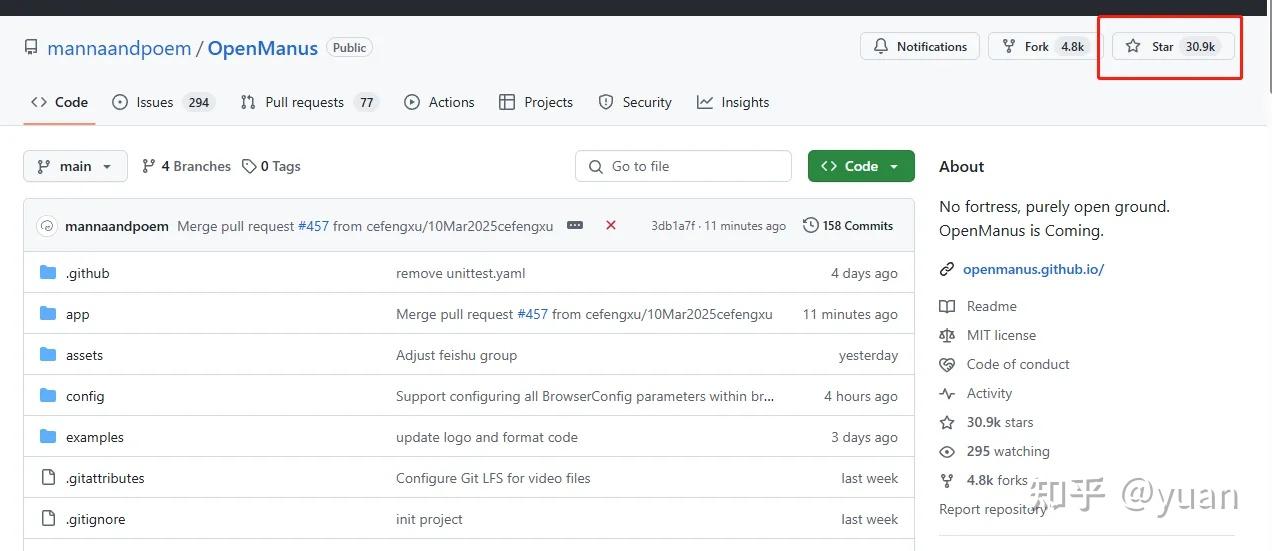The image size is (1272, 551).
Task: View the MIT license
Action: 1001,335
